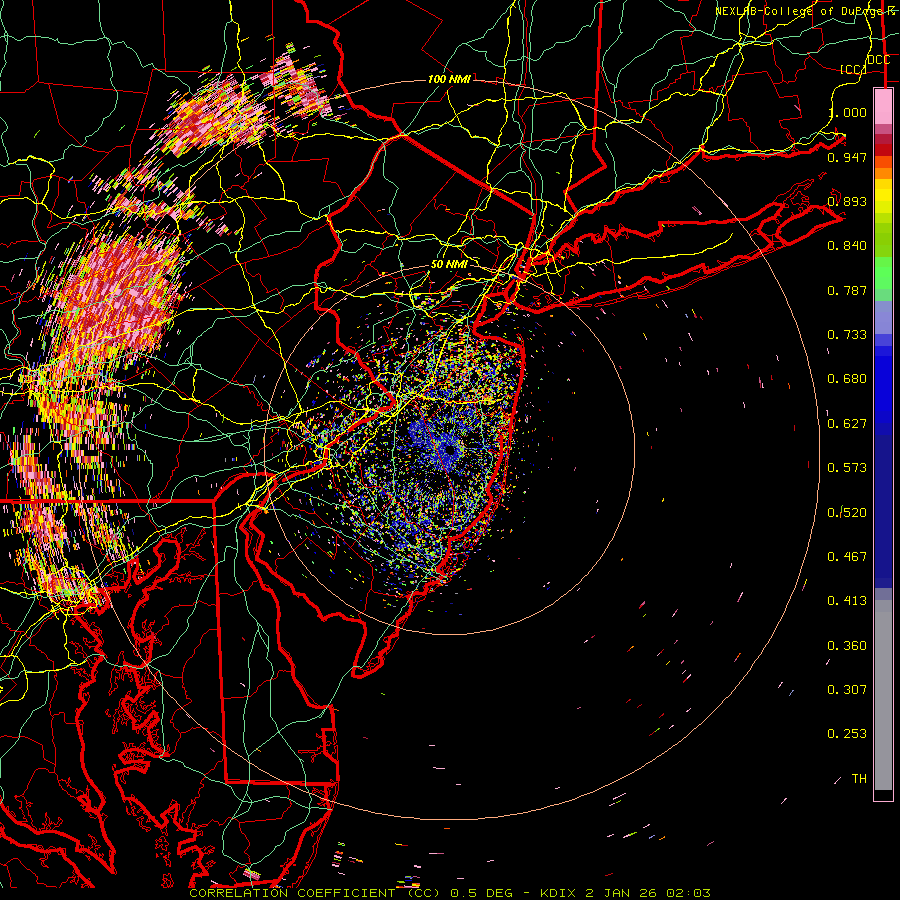The image size is (900, 900).
Task: Click the 0.787 legend value
Action: [x=847, y=290]
